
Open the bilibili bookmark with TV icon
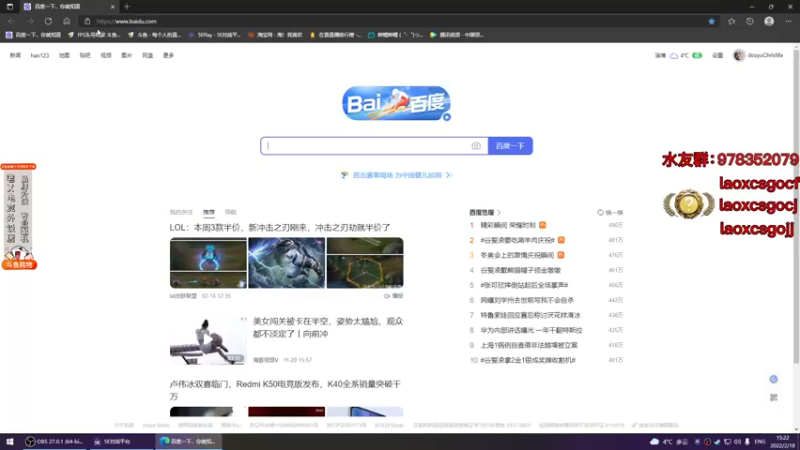pyautogui.click(x=396, y=35)
